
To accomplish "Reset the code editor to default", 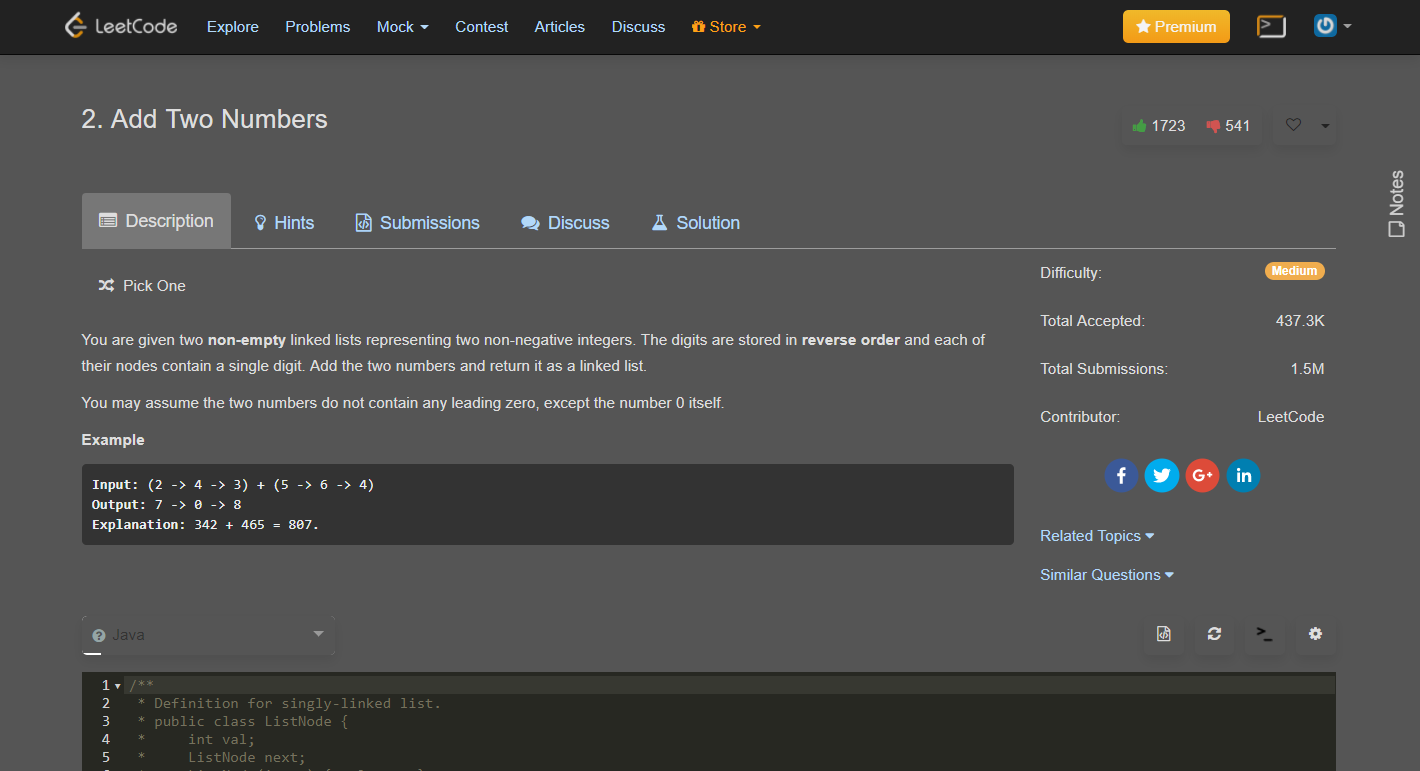I will (1214, 634).
